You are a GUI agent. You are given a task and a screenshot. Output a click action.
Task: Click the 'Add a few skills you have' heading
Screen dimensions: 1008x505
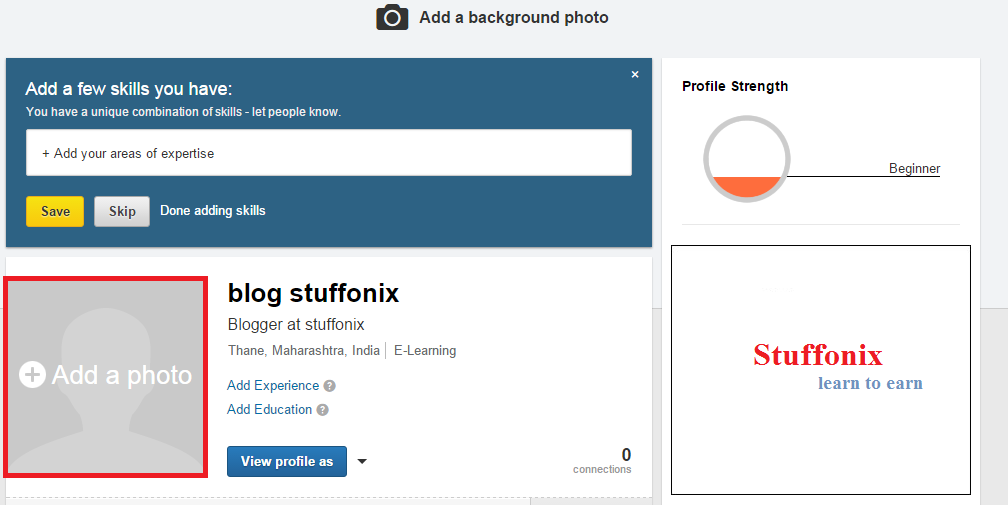tap(129, 89)
